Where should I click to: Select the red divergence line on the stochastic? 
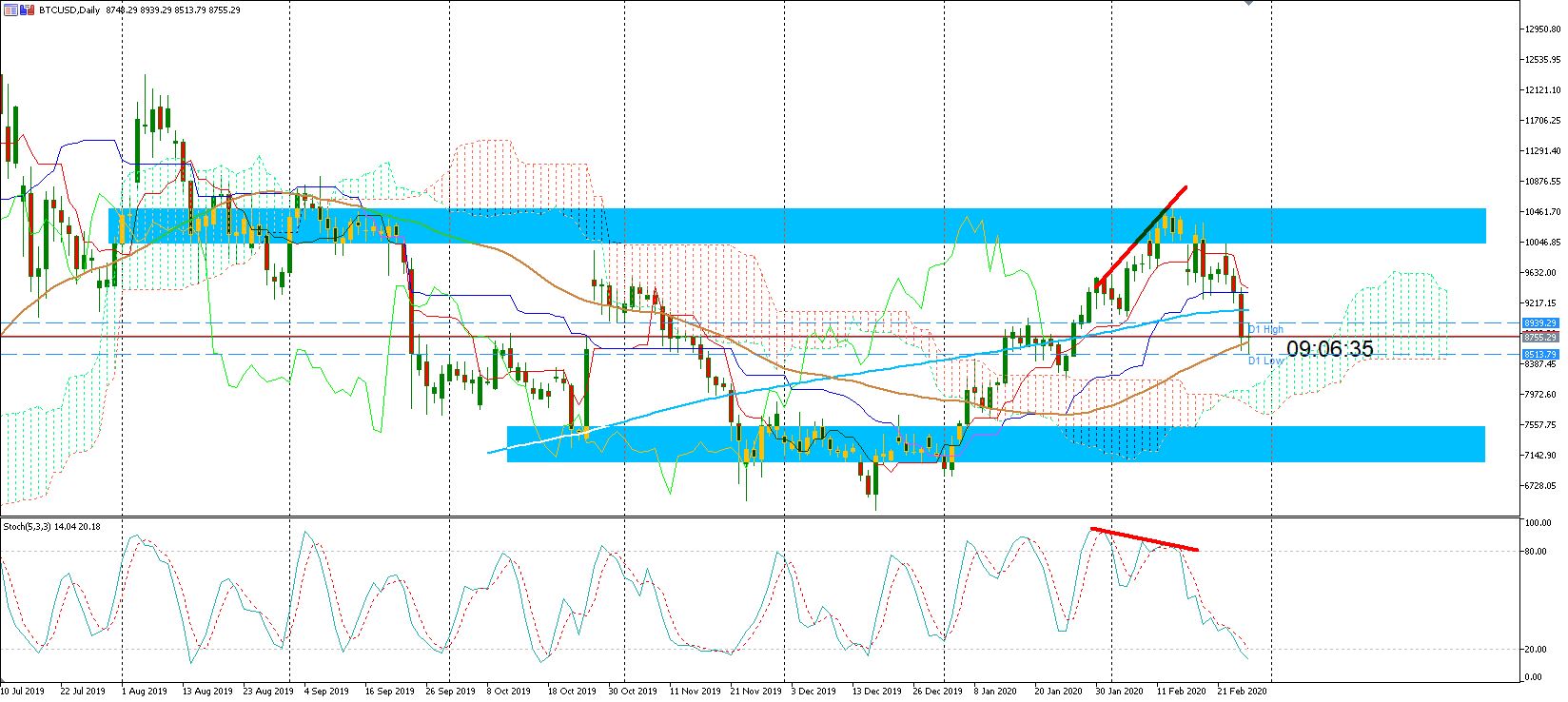[1145, 539]
